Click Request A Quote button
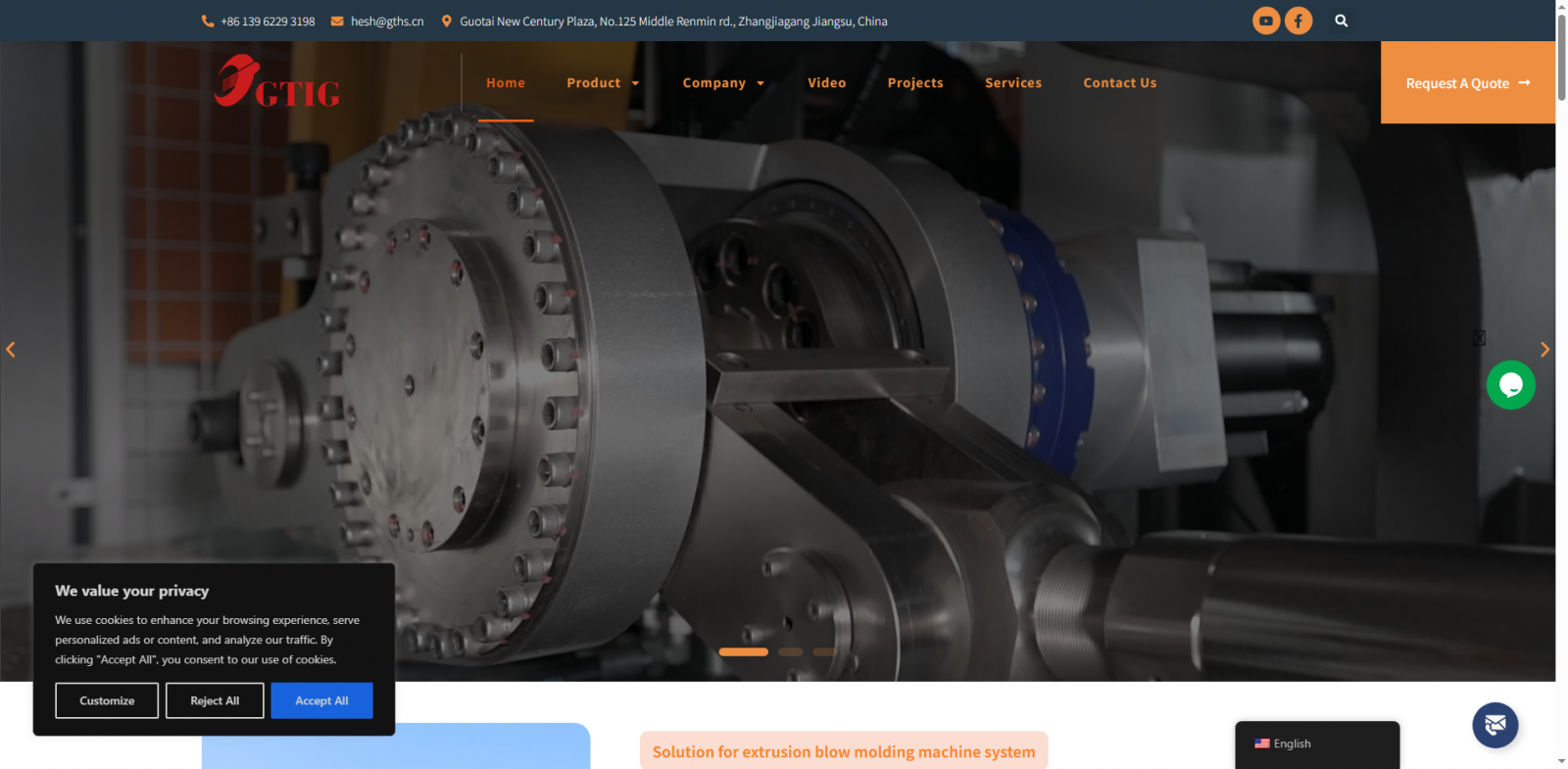The width and height of the screenshot is (1568, 769). click(1467, 83)
